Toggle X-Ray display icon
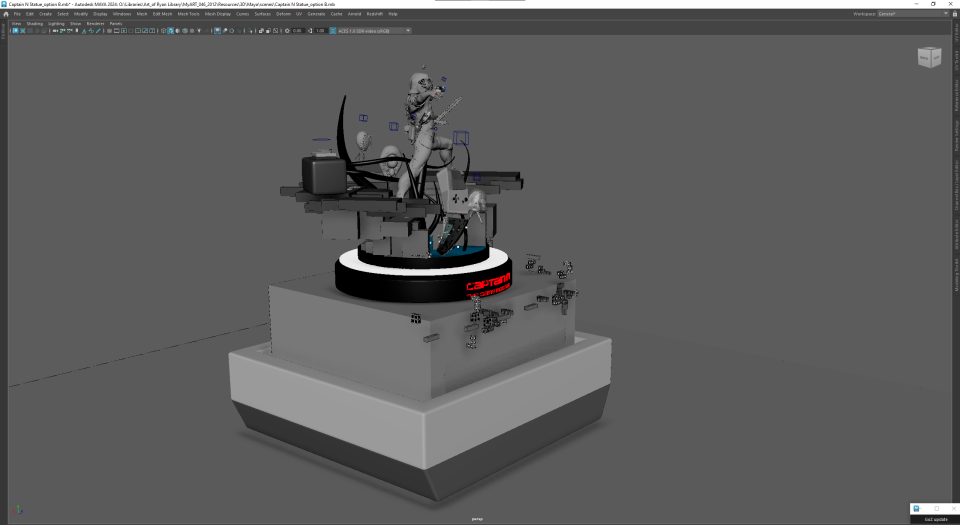960x525 pixels. pyautogui.click(x=261, y=31)
